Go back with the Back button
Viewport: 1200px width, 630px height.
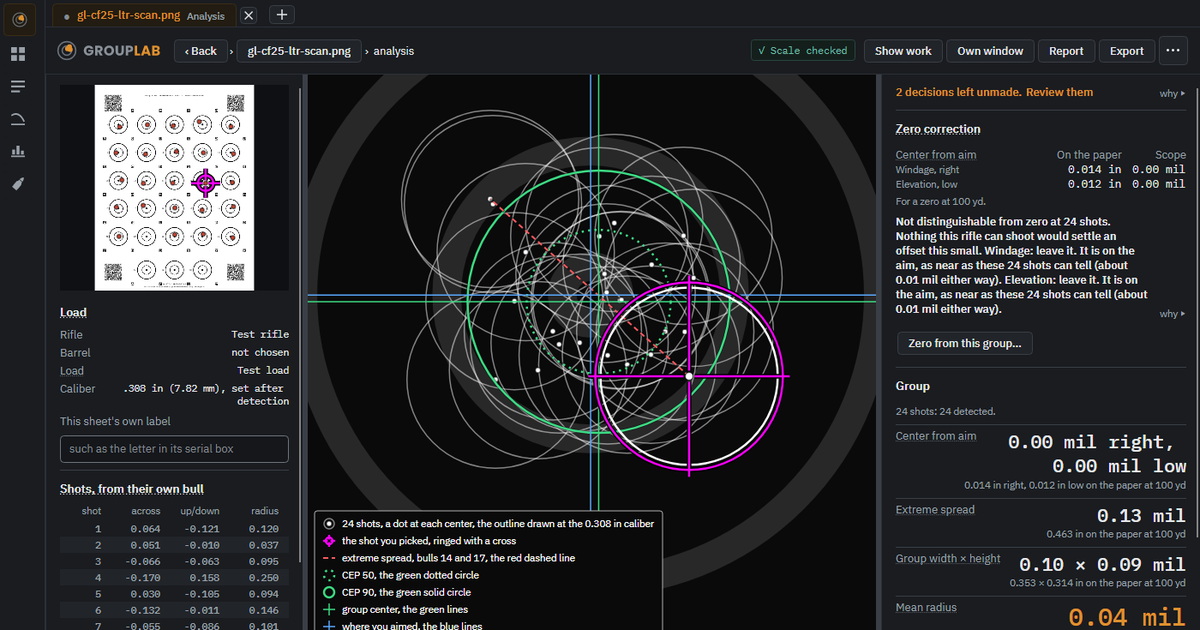(x=200, y=51)
